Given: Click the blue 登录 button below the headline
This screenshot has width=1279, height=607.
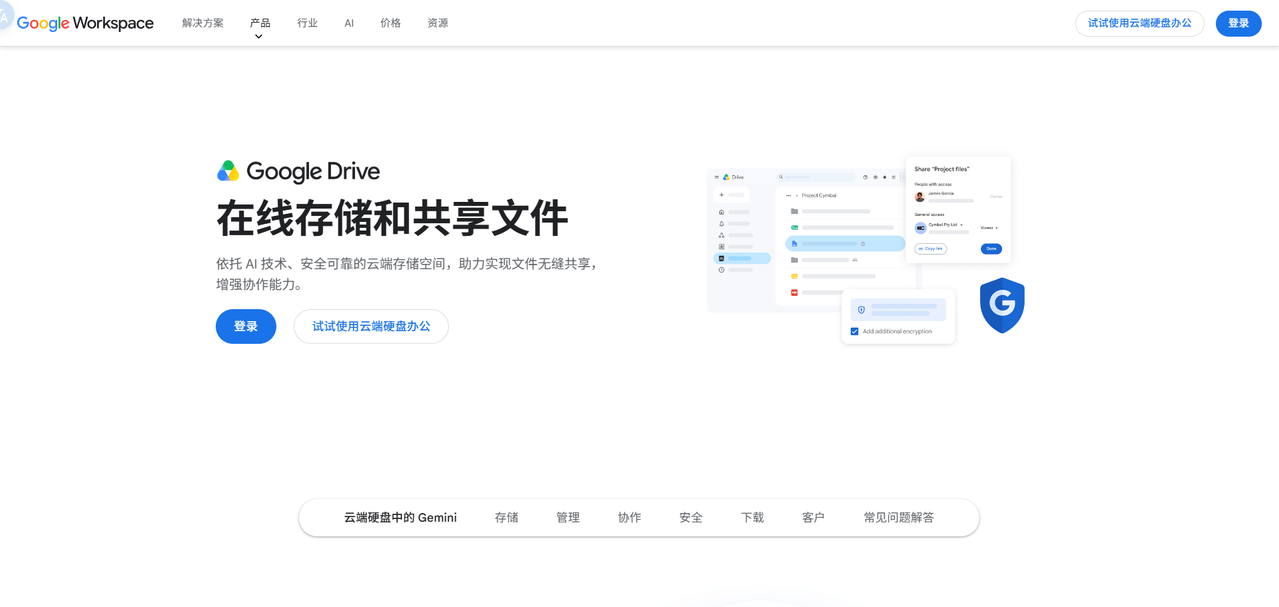Looking at the screenshot, I should (x=246, y=326).
